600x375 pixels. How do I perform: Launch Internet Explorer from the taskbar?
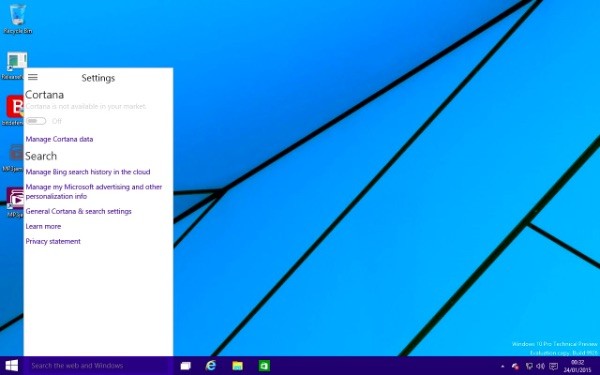[x=210, y=366]
